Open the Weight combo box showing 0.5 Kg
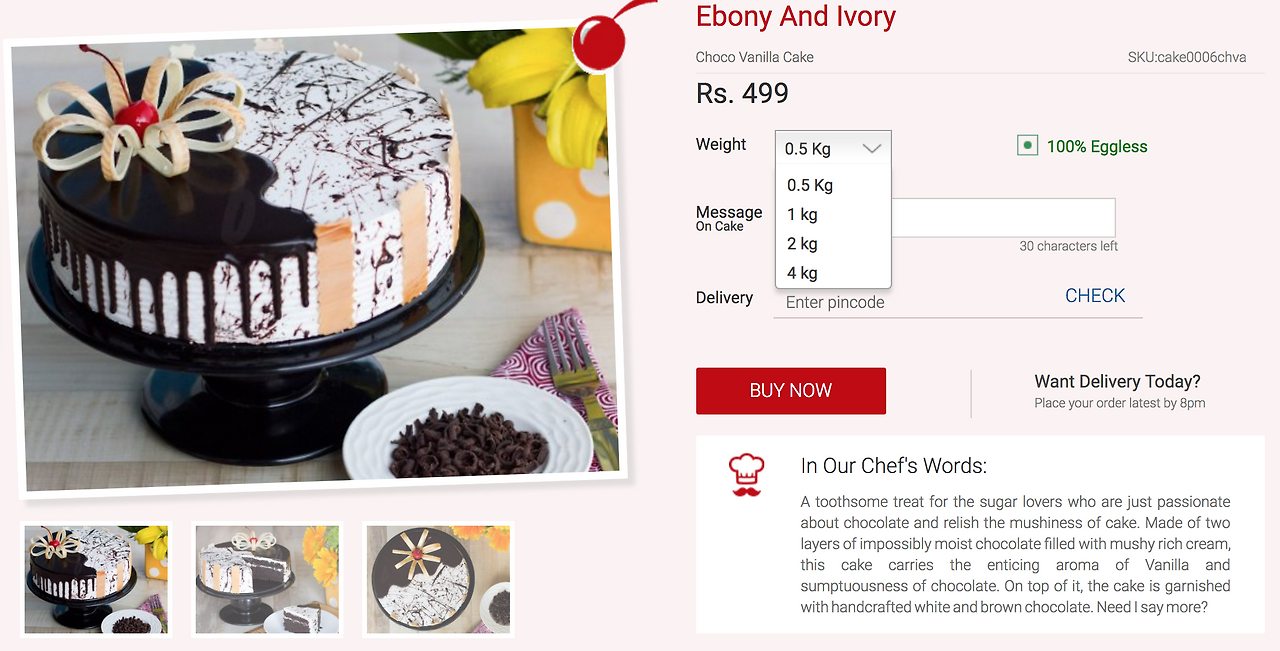The width and height of the screenshot is (1280, 651). click(x=833, y=148)
